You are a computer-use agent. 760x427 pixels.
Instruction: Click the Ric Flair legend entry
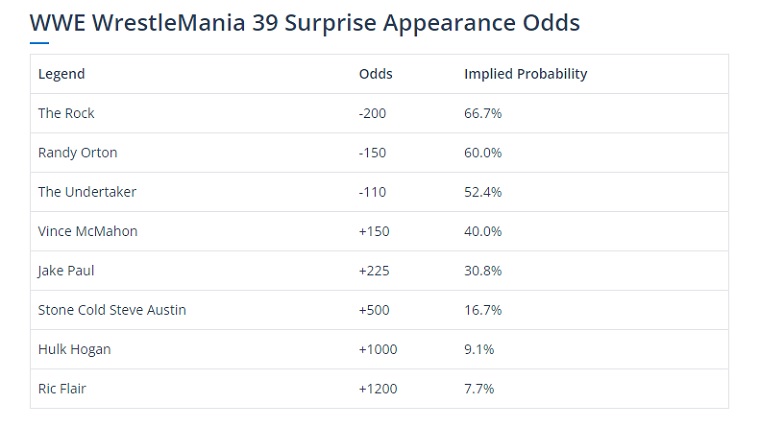pyautogui.click(x=62, y=388)
